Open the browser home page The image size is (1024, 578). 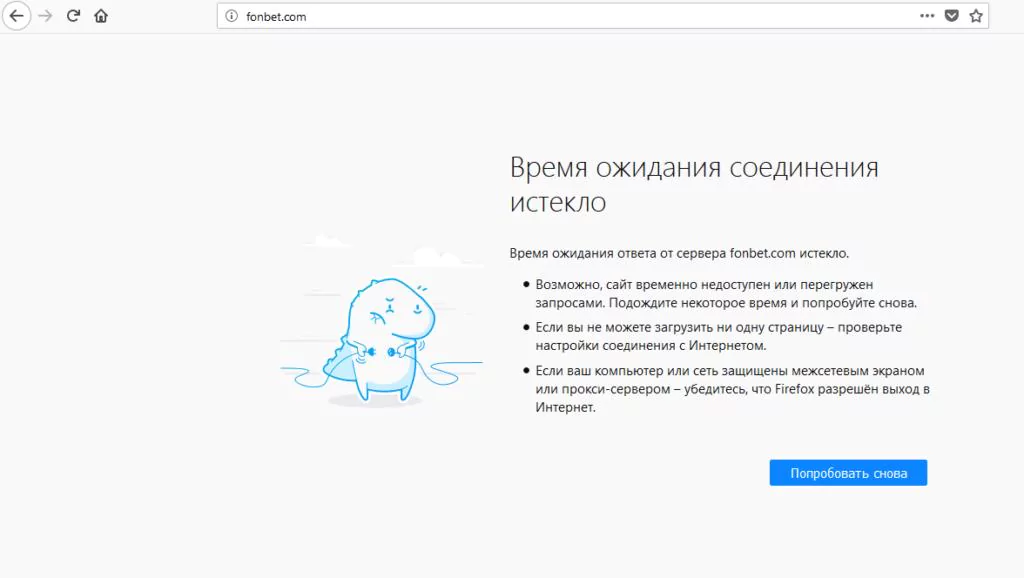pos(101,16)
